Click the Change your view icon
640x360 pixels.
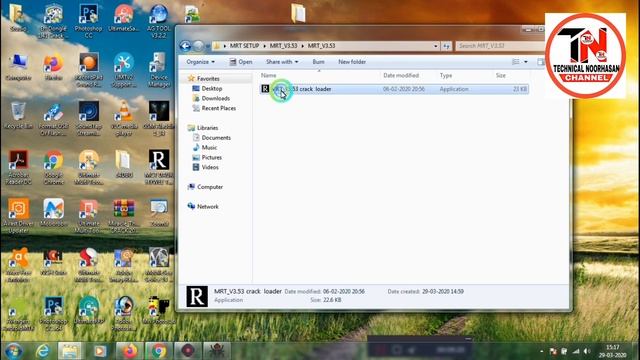[516, 62]
